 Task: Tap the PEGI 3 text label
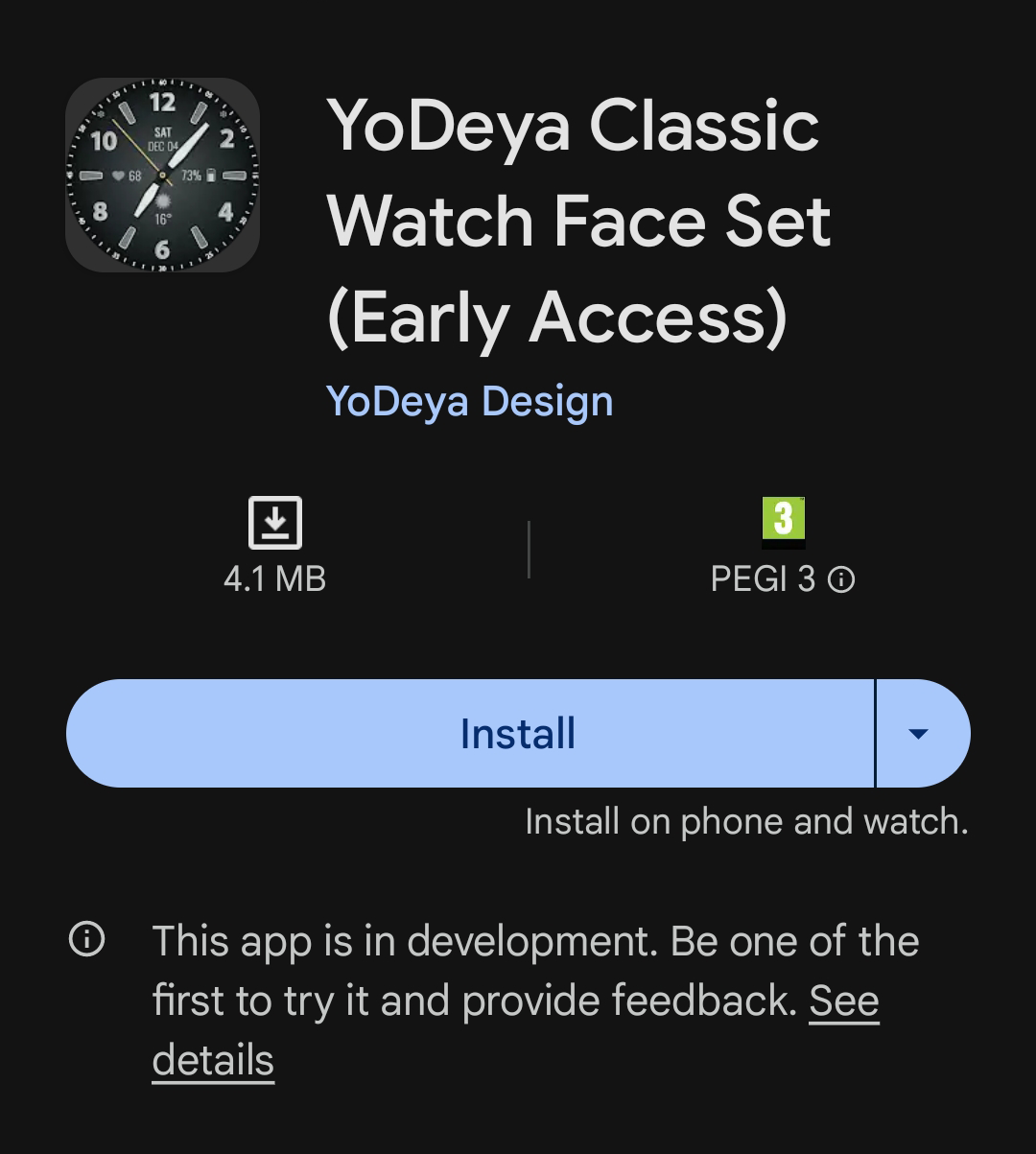click(x=763, y=579)
